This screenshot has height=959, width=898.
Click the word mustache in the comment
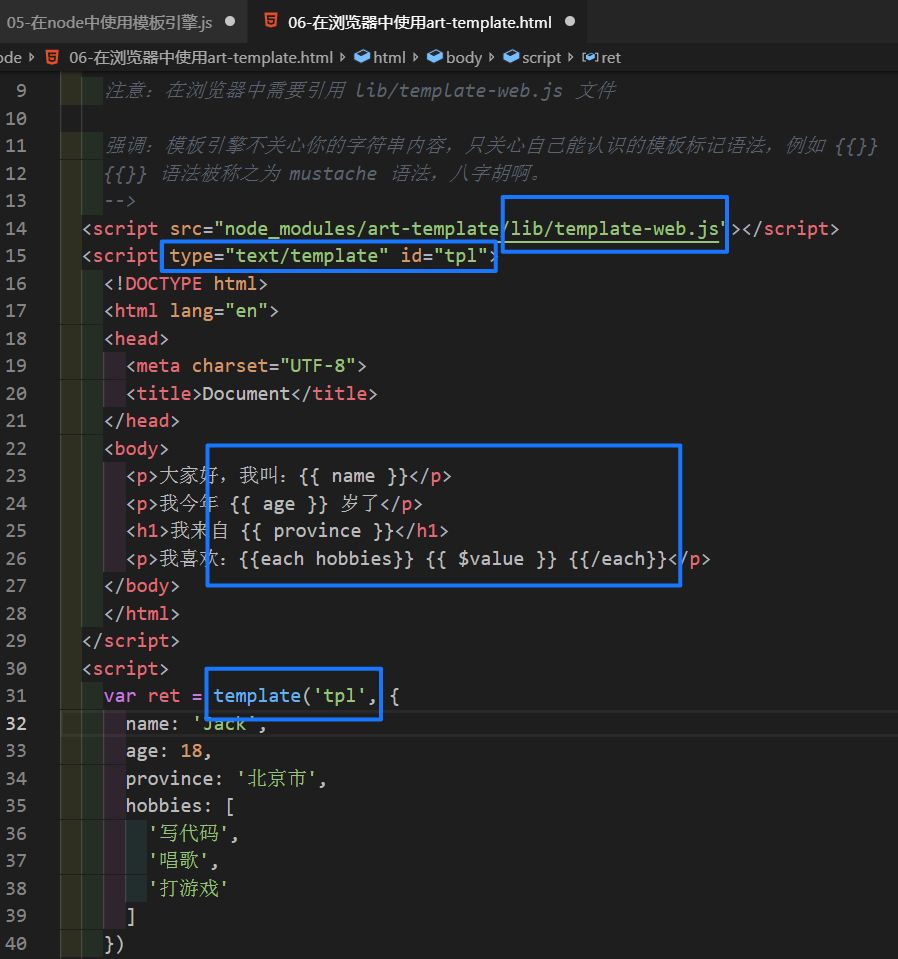pos(333,174)
